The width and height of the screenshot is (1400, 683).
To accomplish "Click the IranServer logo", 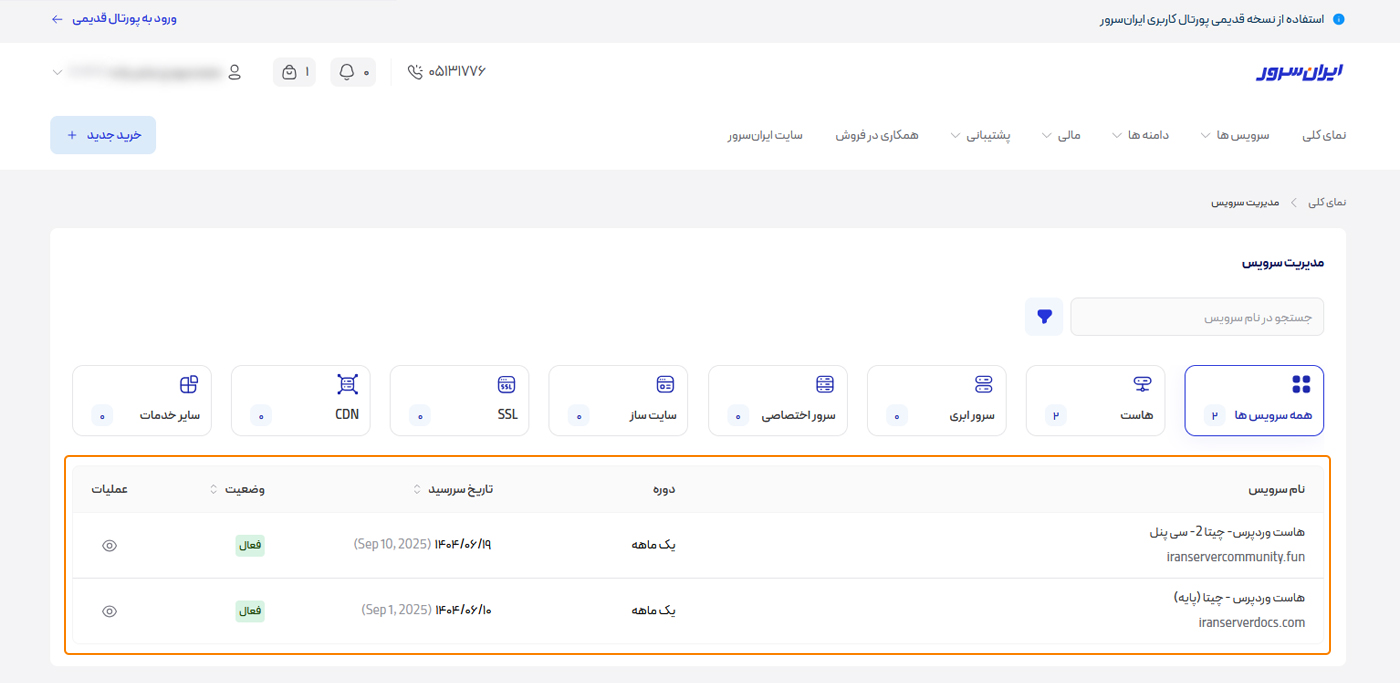I will point(1300,72).
